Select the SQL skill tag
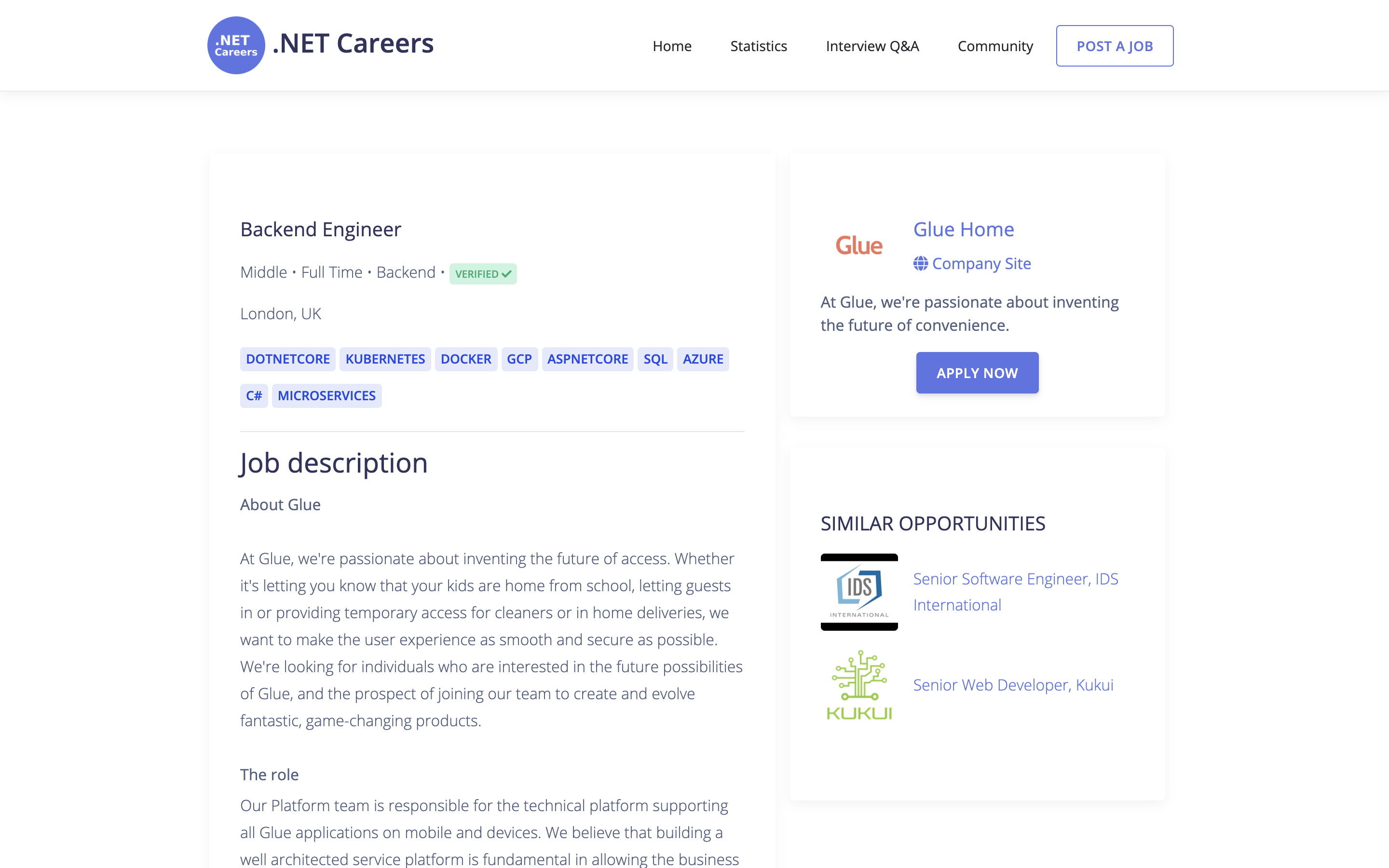Screen dimensions: 1389x868 655,359
